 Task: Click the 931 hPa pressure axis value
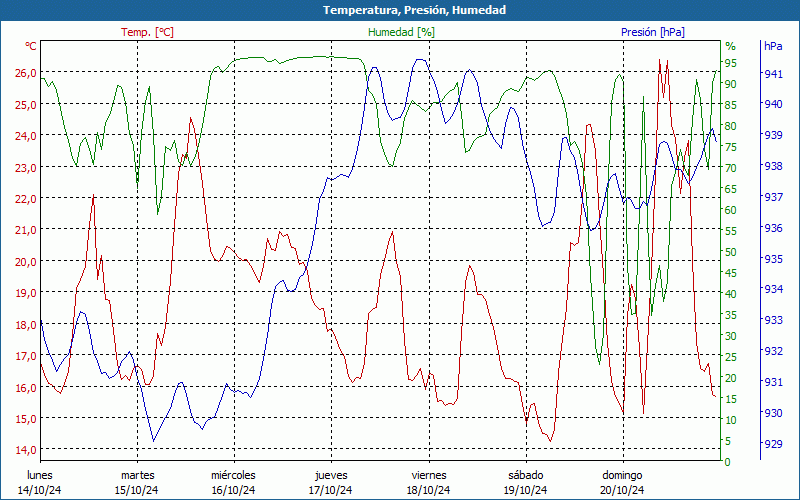773,382
